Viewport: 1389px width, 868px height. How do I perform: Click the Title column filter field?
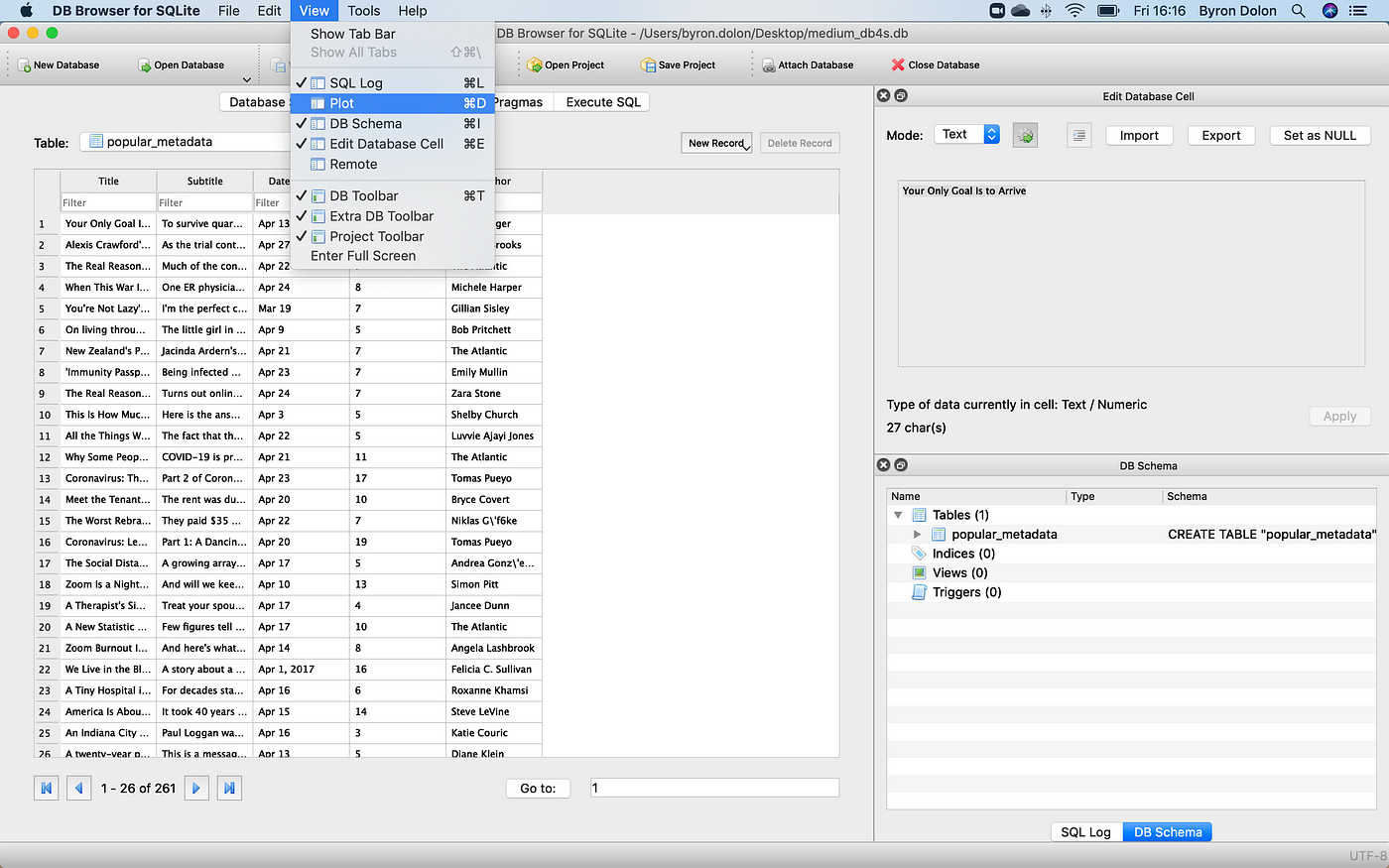[x=108, y=202]
